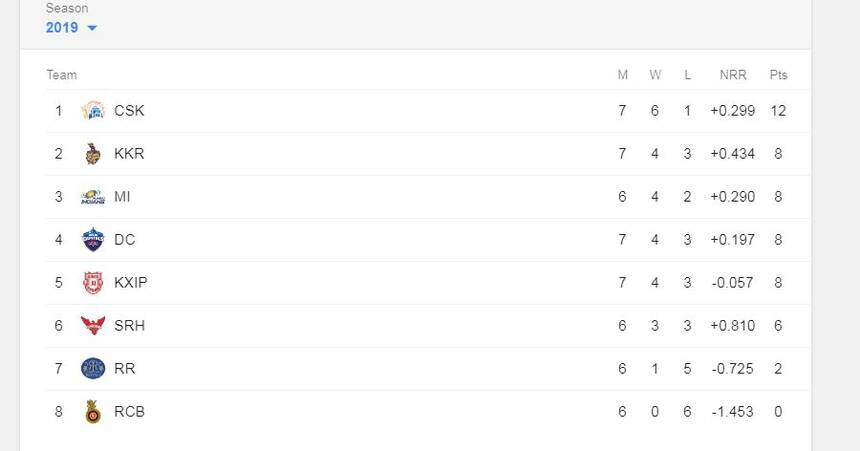Click the Team column header
The image size is (860, 451).
coord(61,75)
